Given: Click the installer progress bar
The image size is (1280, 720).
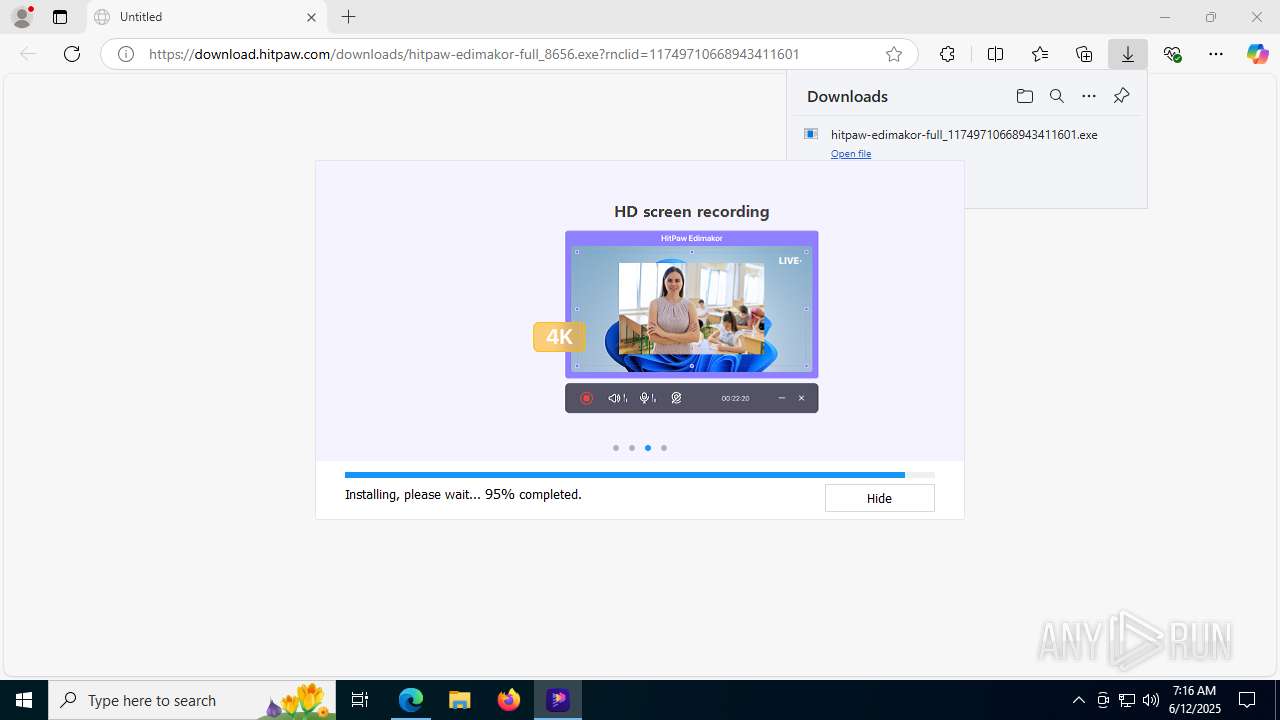Looking at the screenshot, I should click(640, 475).
